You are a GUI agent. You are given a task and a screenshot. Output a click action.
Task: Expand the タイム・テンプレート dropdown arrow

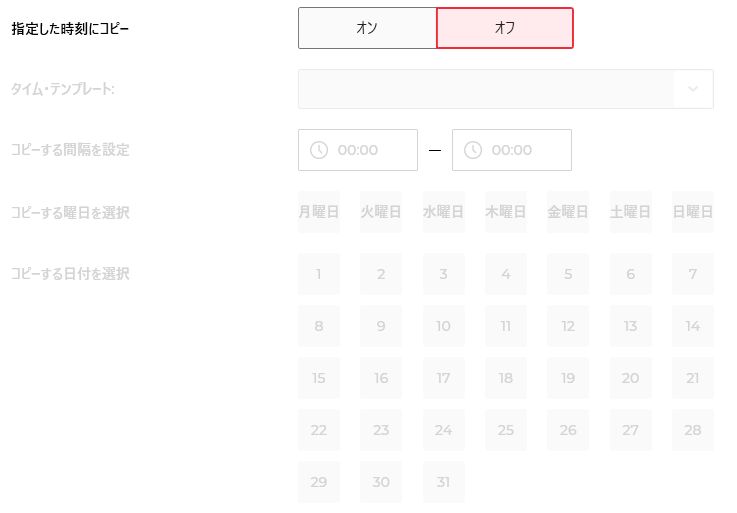[693, 89]
